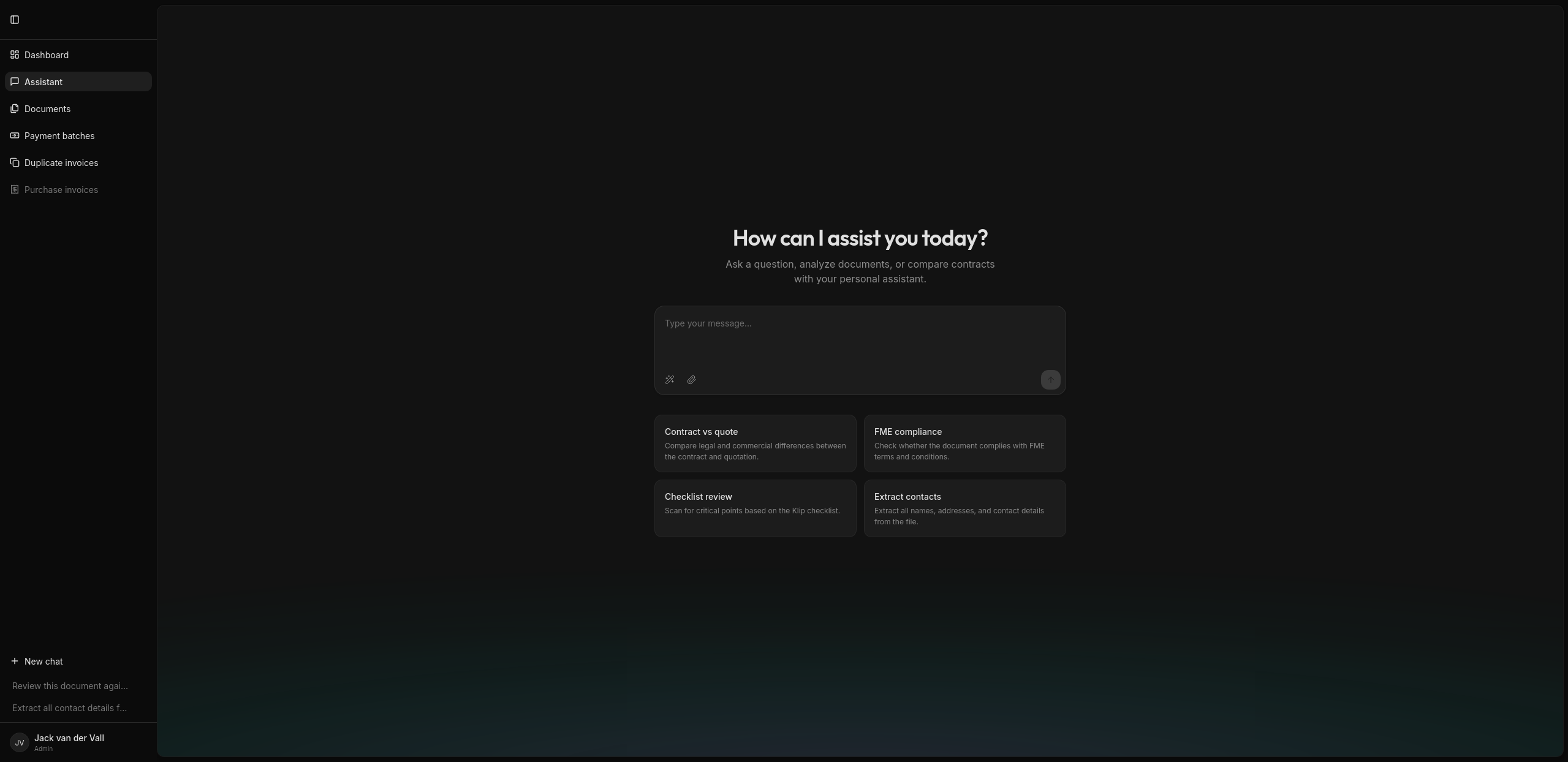Choose the Checklist review suggestion card

pyautogui.click(x=755, y=508)
